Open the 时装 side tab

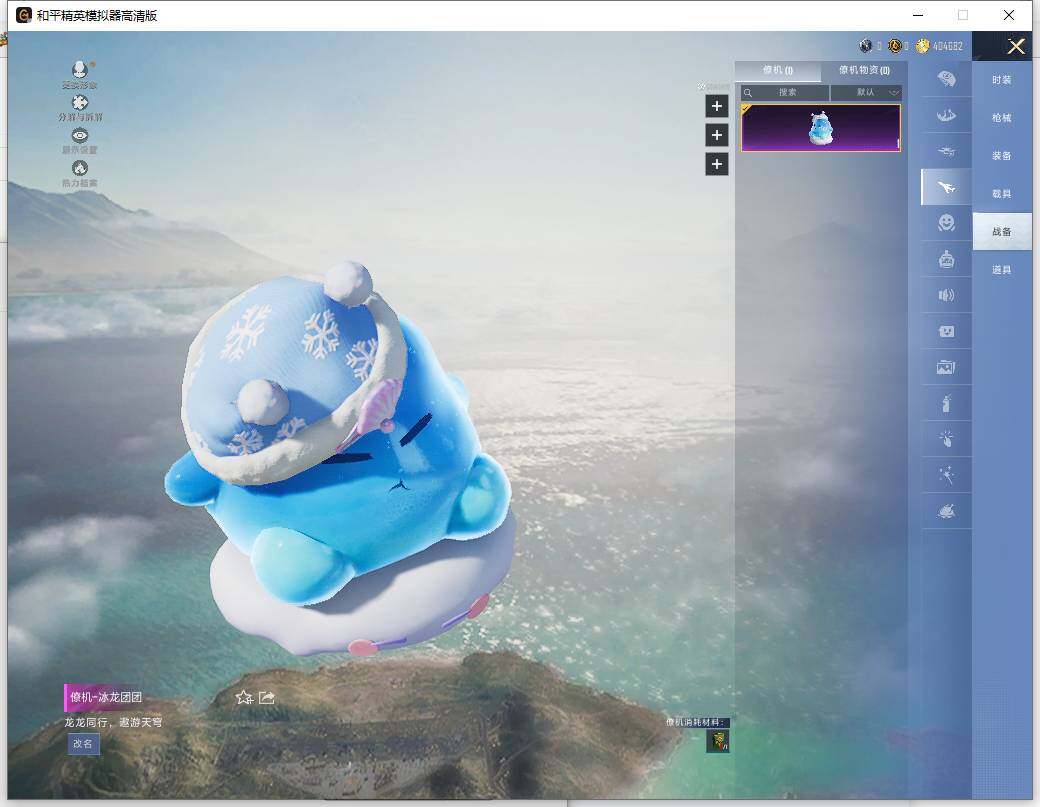point(1002,80)
